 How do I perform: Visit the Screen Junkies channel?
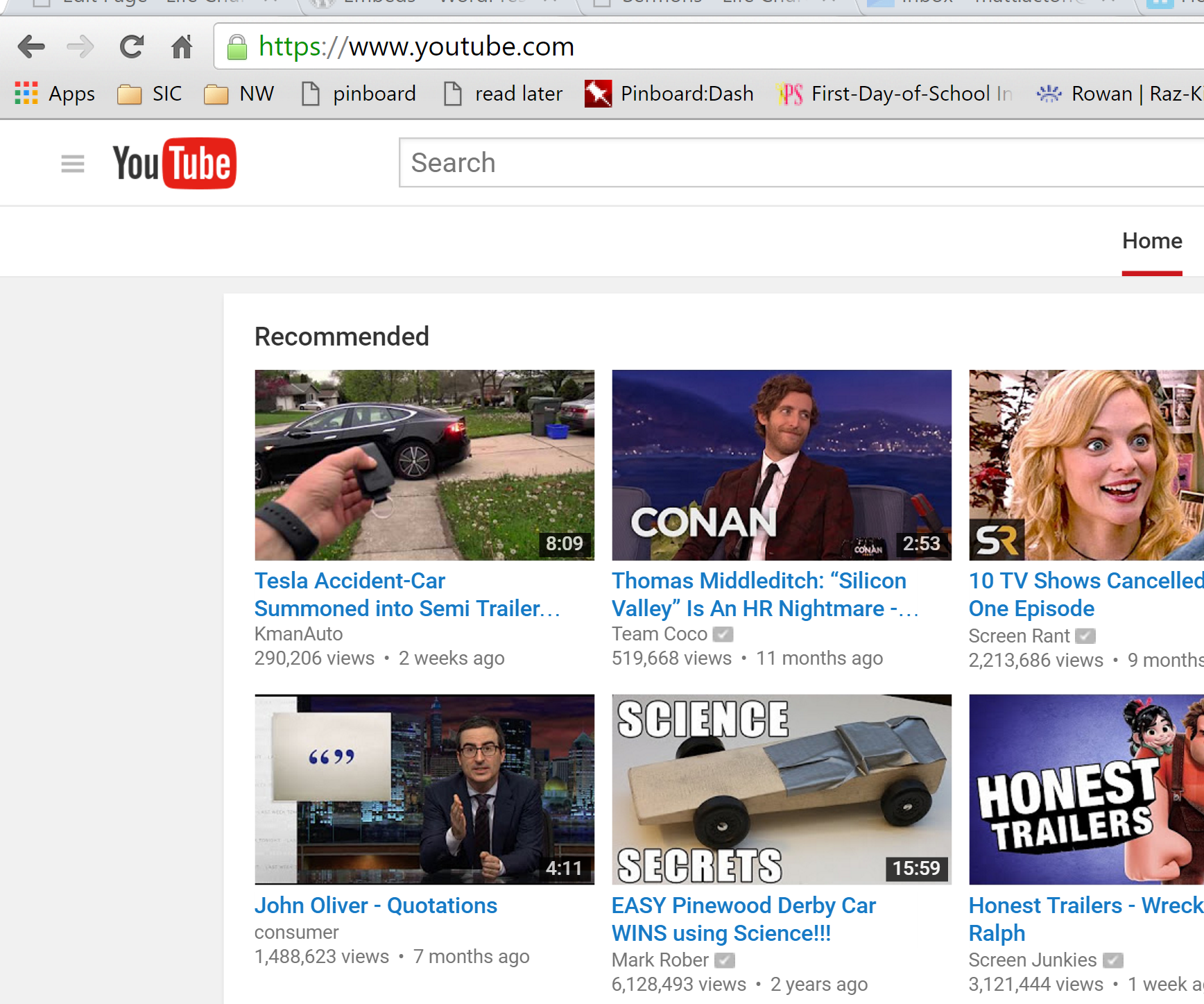point(1033,960)
